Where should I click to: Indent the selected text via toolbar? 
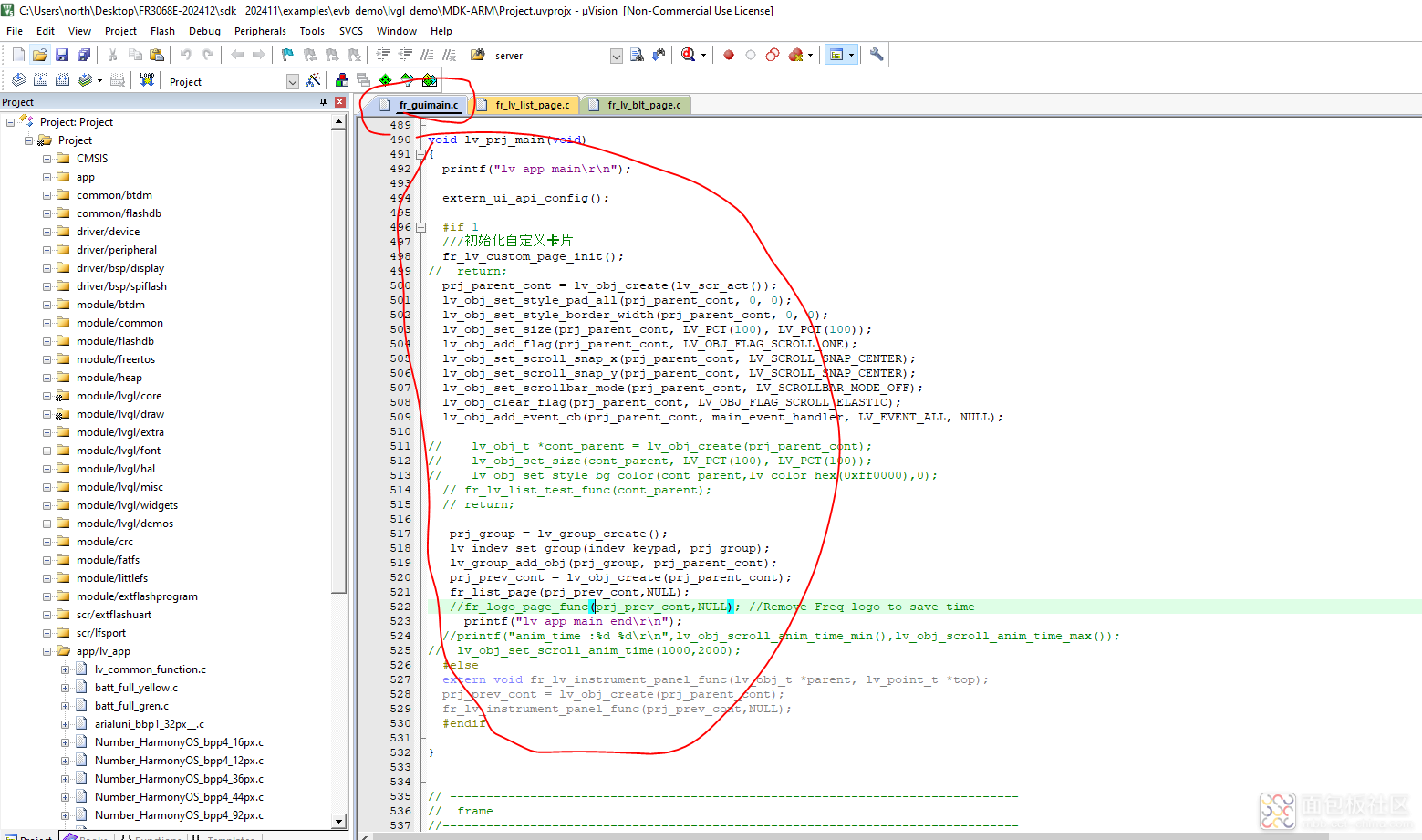pyautogui.click(x=384, y=55)
